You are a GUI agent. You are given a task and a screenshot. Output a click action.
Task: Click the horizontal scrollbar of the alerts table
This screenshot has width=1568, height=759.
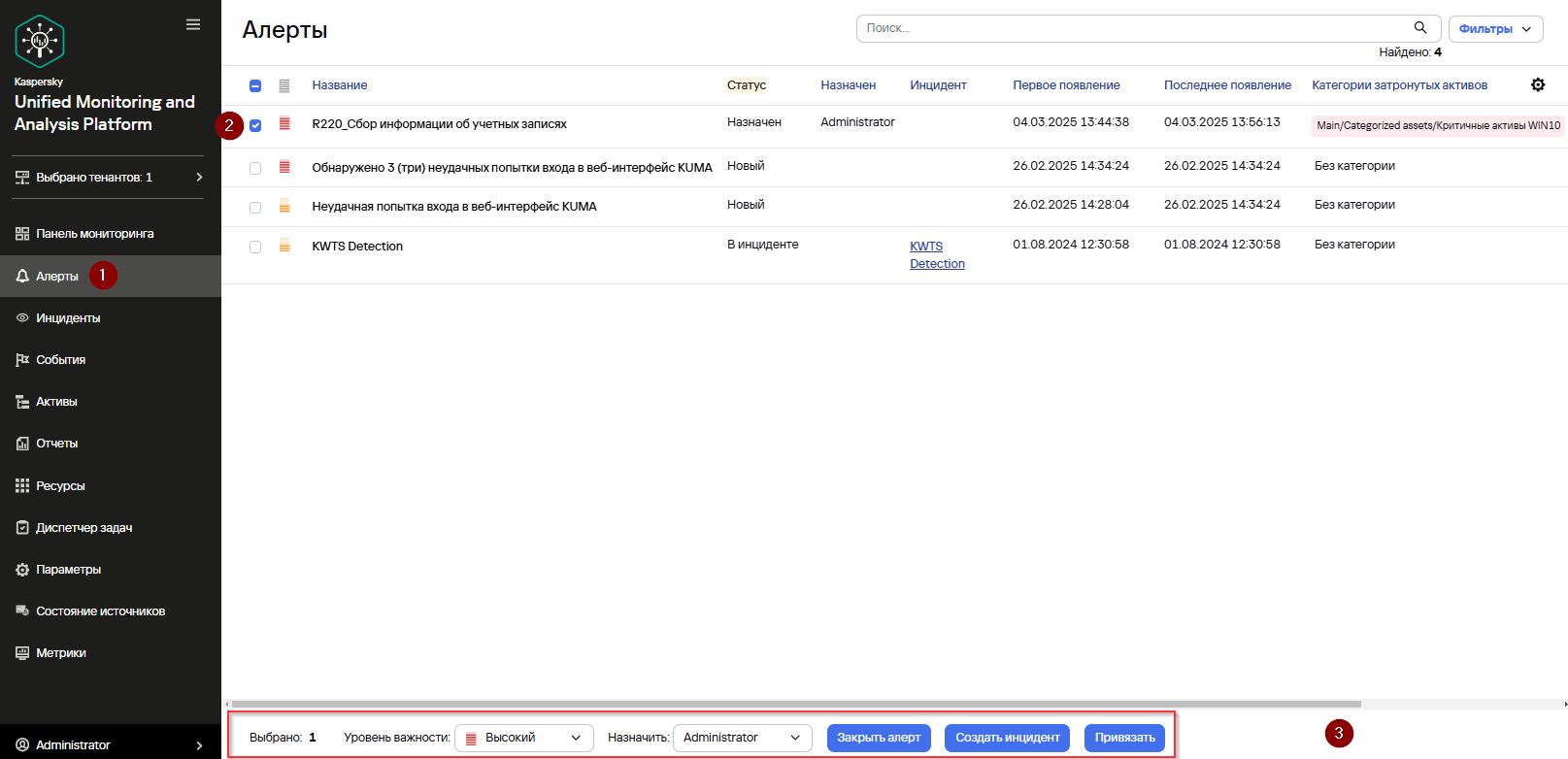(796, 705)
